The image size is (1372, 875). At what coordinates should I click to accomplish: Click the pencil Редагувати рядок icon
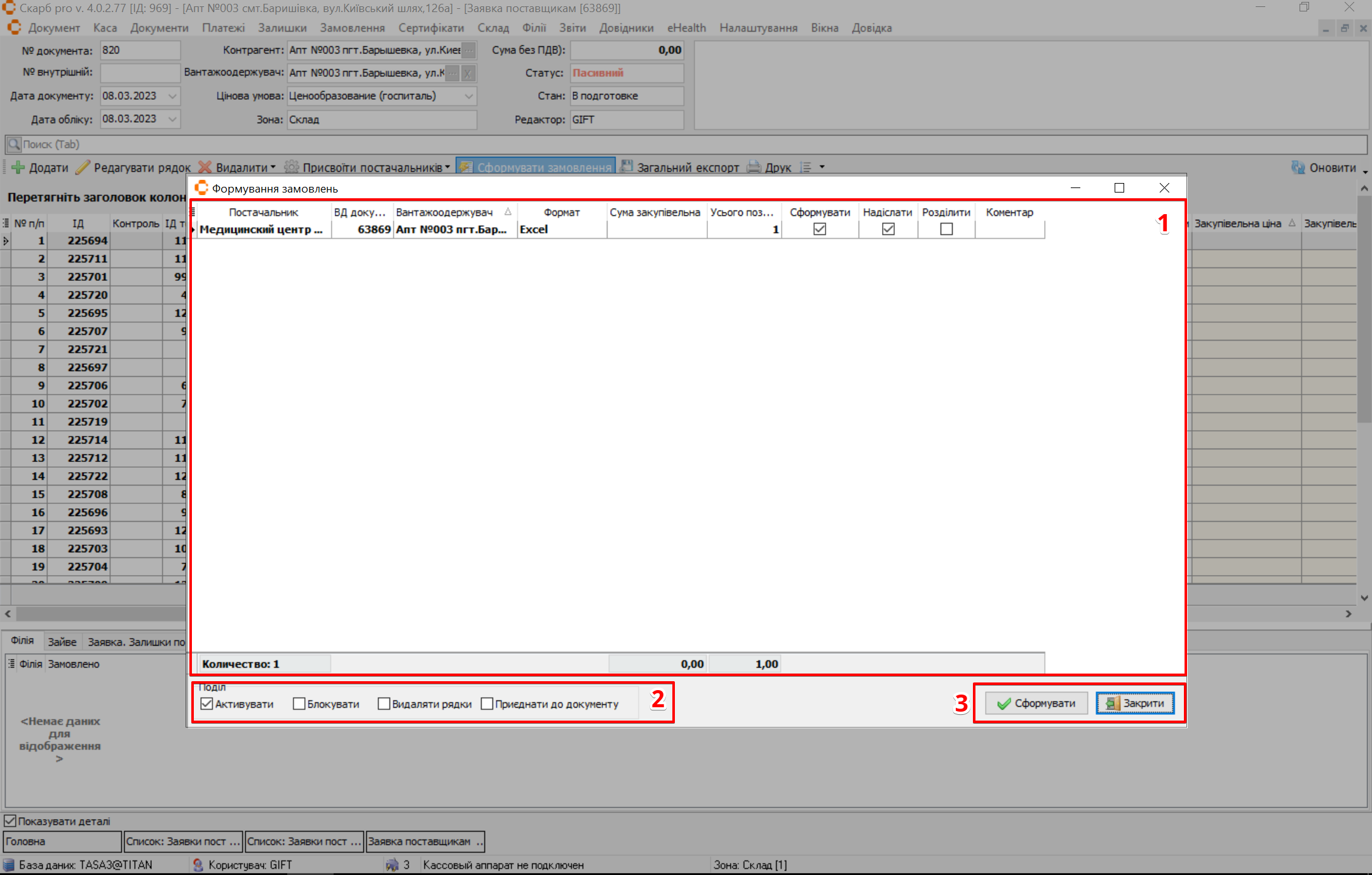83,168
